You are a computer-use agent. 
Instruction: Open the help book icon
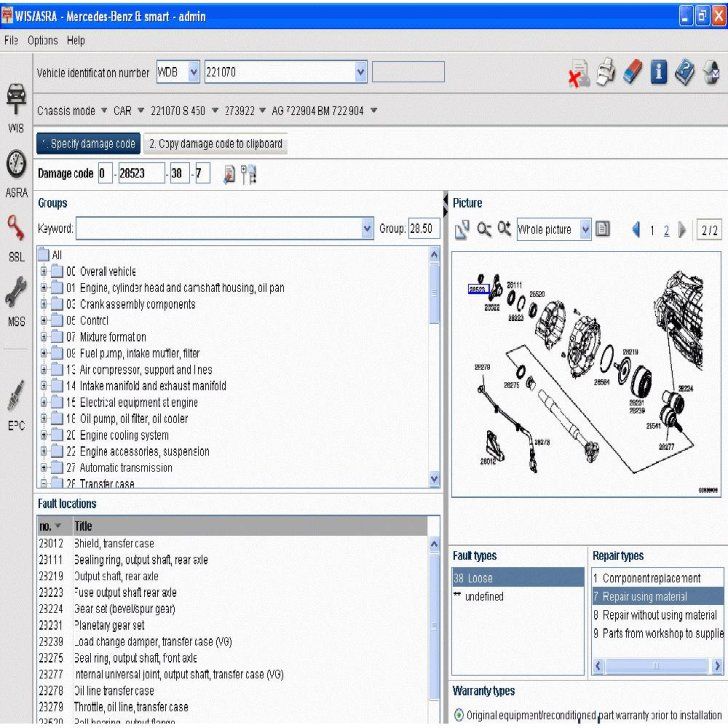(x=684, y=72)
